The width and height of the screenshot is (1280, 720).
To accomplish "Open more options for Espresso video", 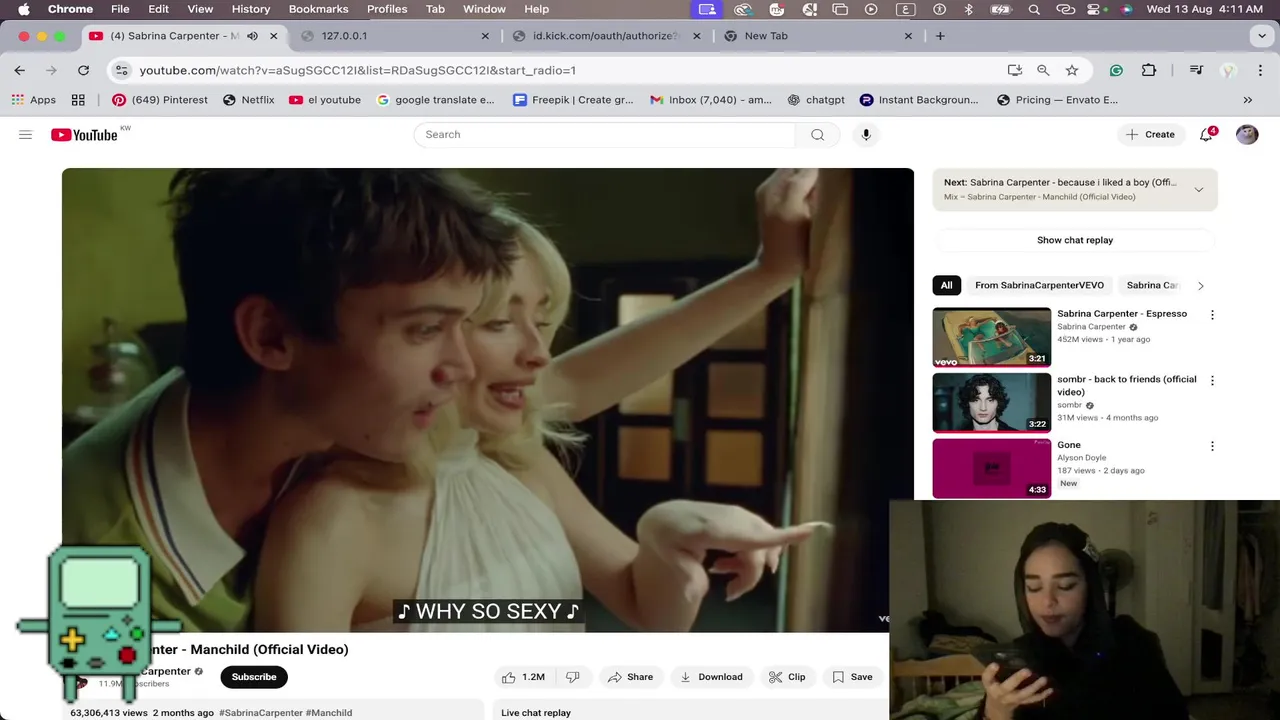I will coord(1212,315).
